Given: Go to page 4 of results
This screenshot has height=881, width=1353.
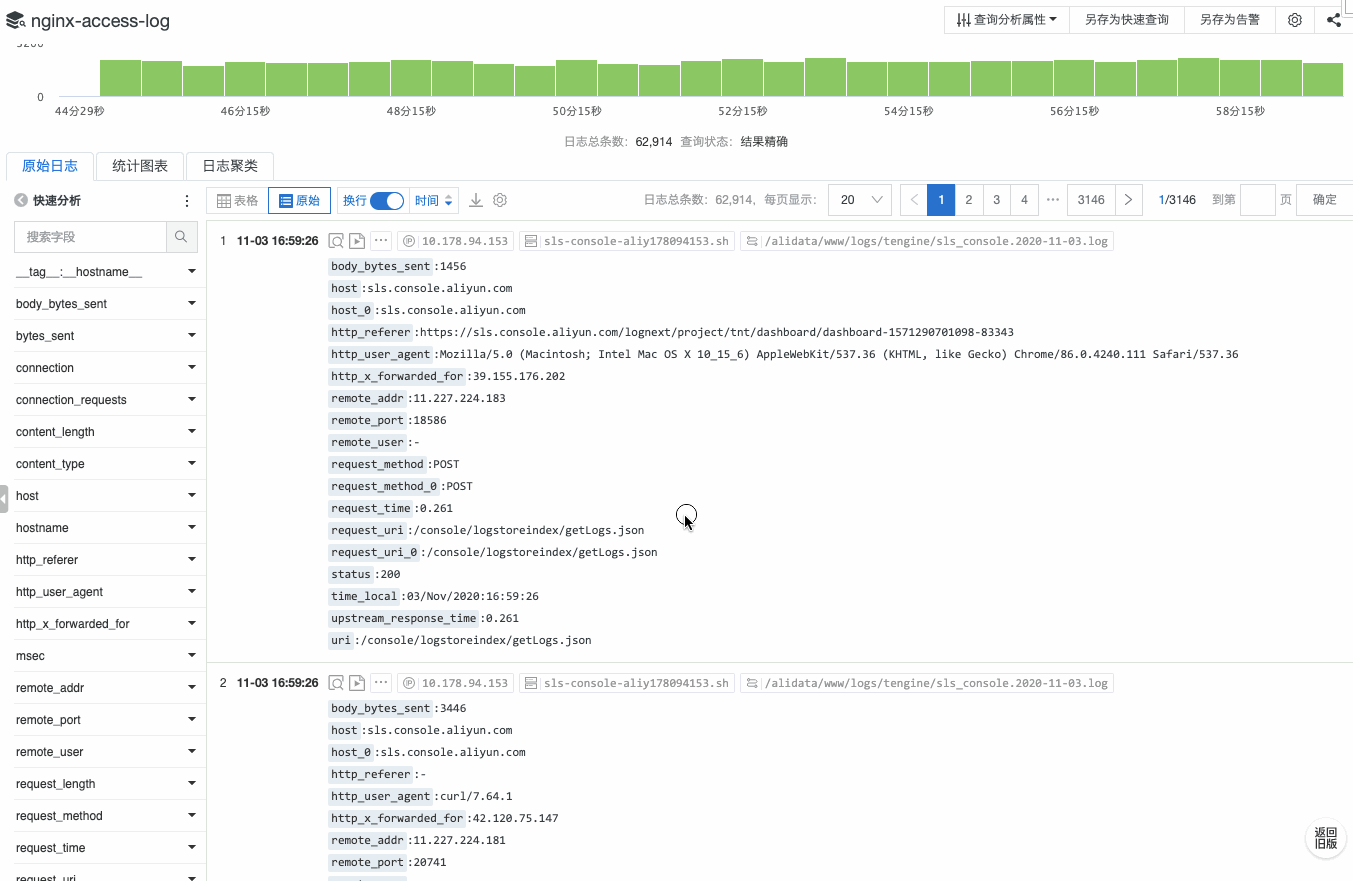Looking at the screenshot, I should coord(1024,200).
